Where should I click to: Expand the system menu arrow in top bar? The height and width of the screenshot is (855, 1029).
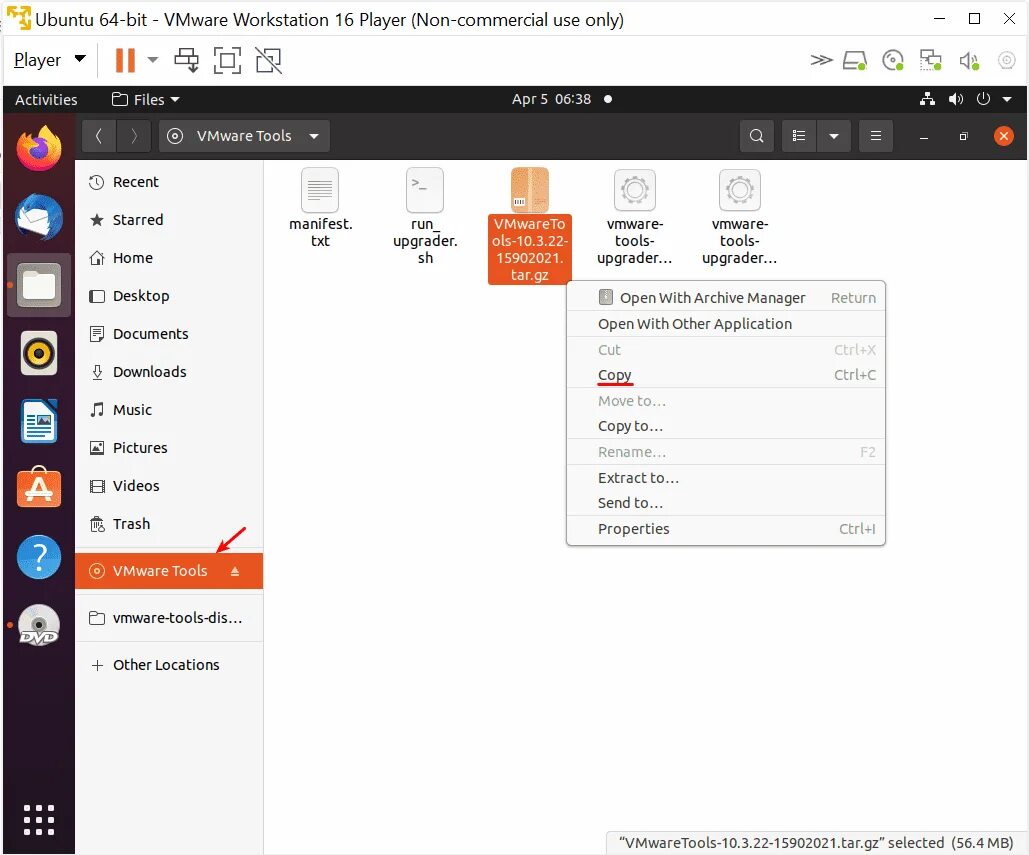(x=1007, y=99)
